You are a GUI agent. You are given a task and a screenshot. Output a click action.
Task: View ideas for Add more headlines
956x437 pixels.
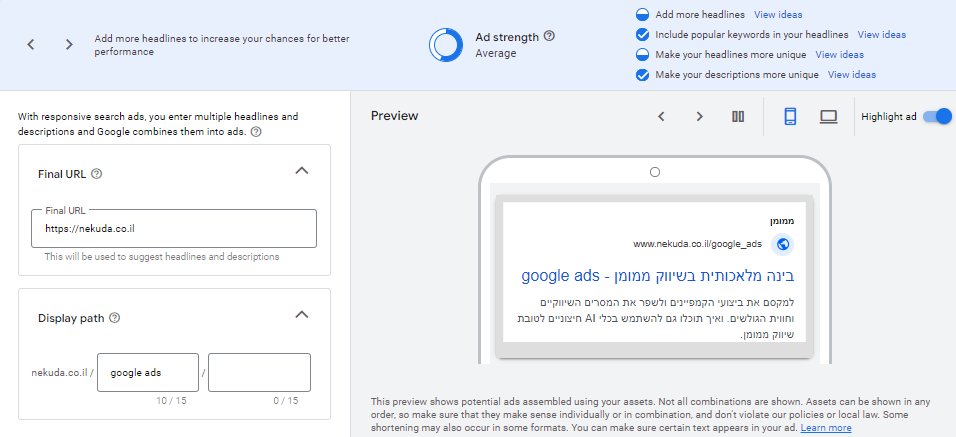778,15
